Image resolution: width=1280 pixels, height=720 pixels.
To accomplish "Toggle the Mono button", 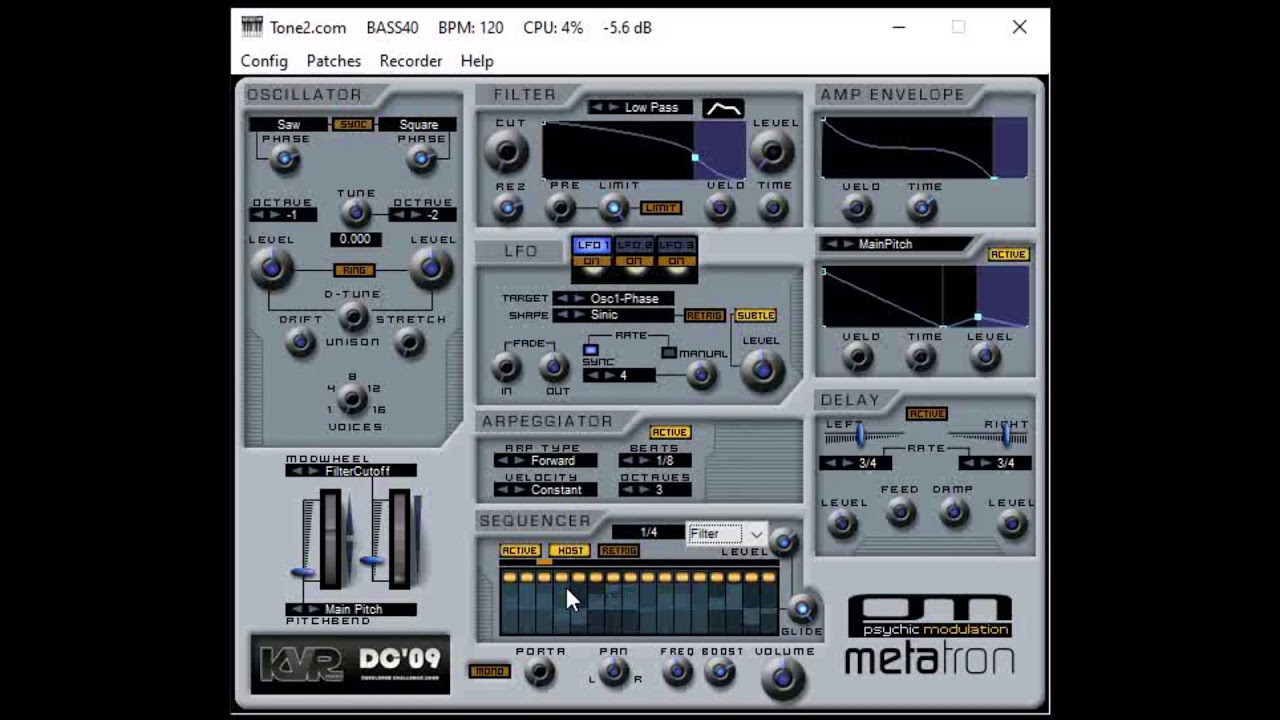I will pos(490,671).
